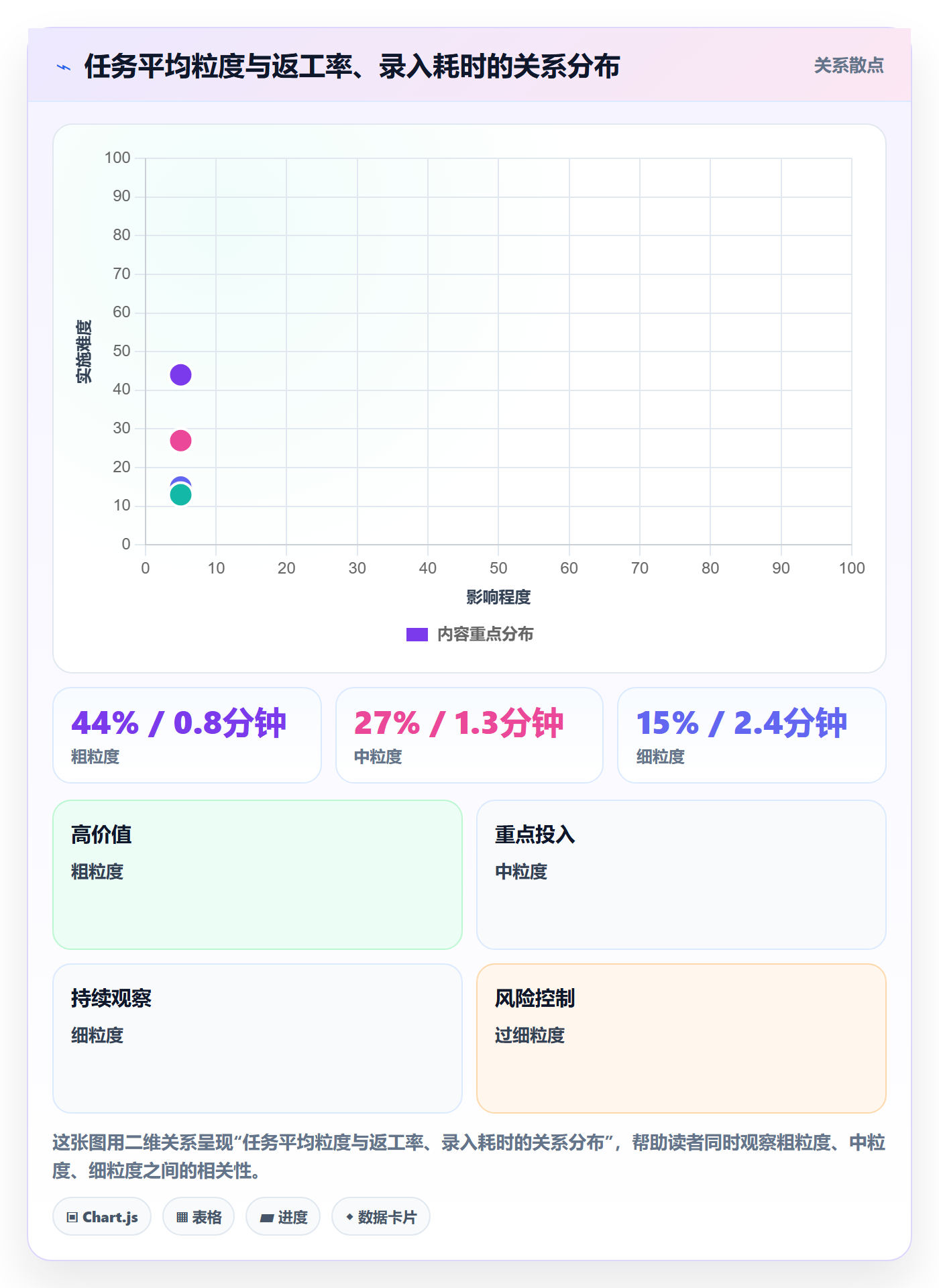
Task: Click the 过细粒度 text in 风险控制 card
Action: point(530,1035)
